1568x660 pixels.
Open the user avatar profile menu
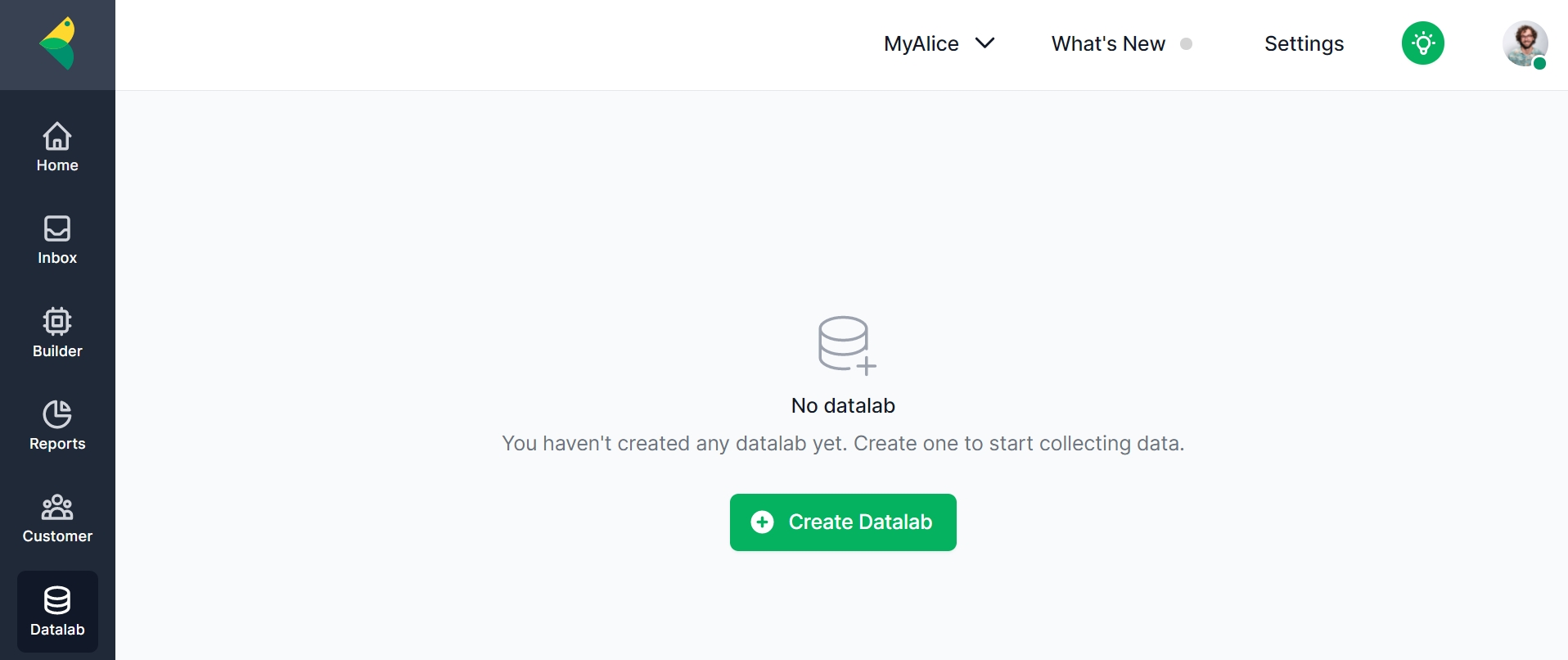point(1523,42)
